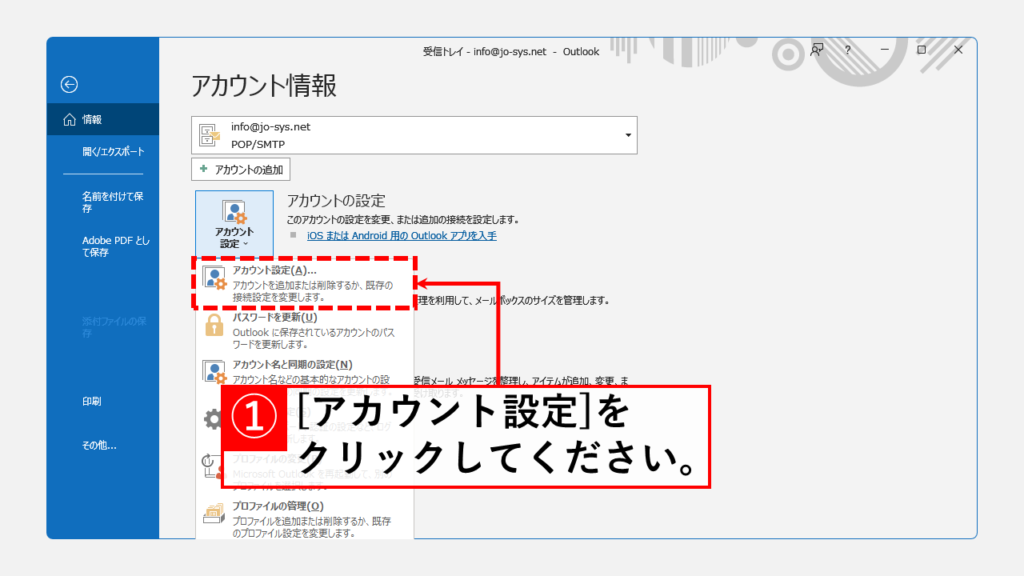Image resolution: width=1024 pixels, height=576 pixels.
Task: Click the アカウント名と同期の設定 icon
Action: click(x=215, y=372)
